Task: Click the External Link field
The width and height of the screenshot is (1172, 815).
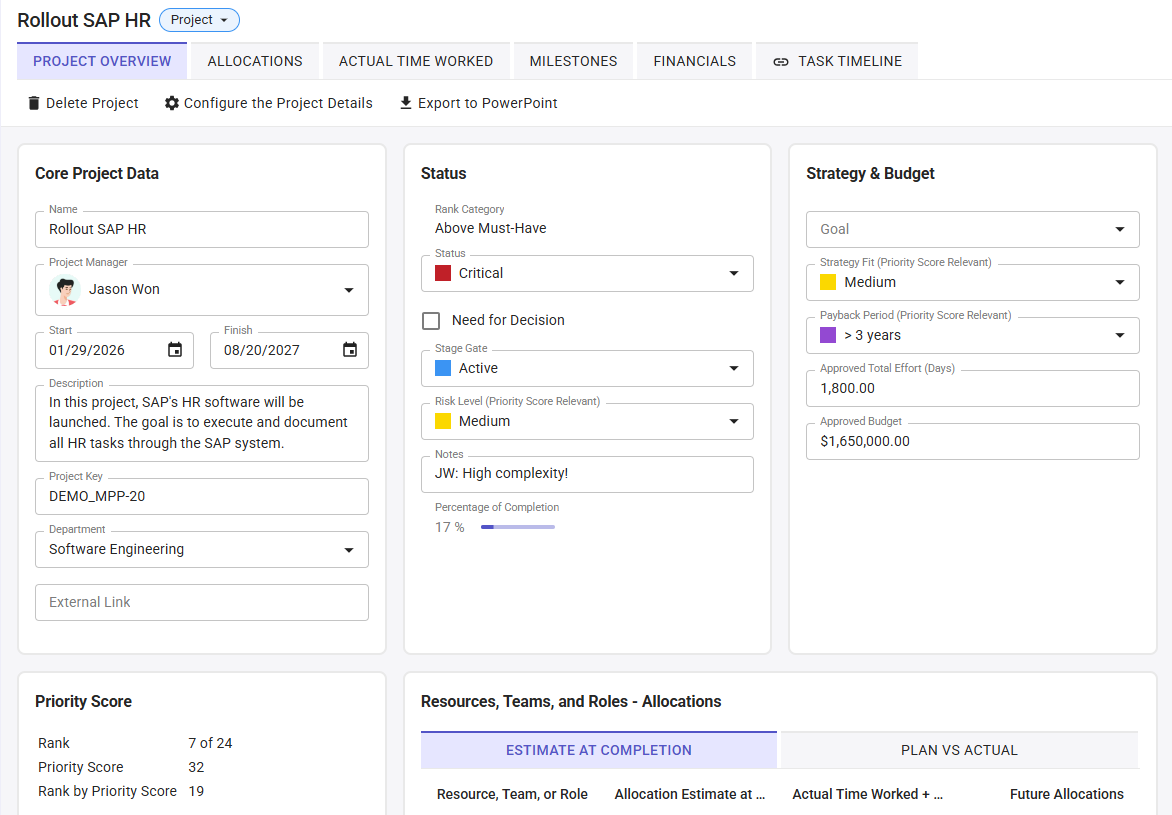Action: (x=202, y=603)
